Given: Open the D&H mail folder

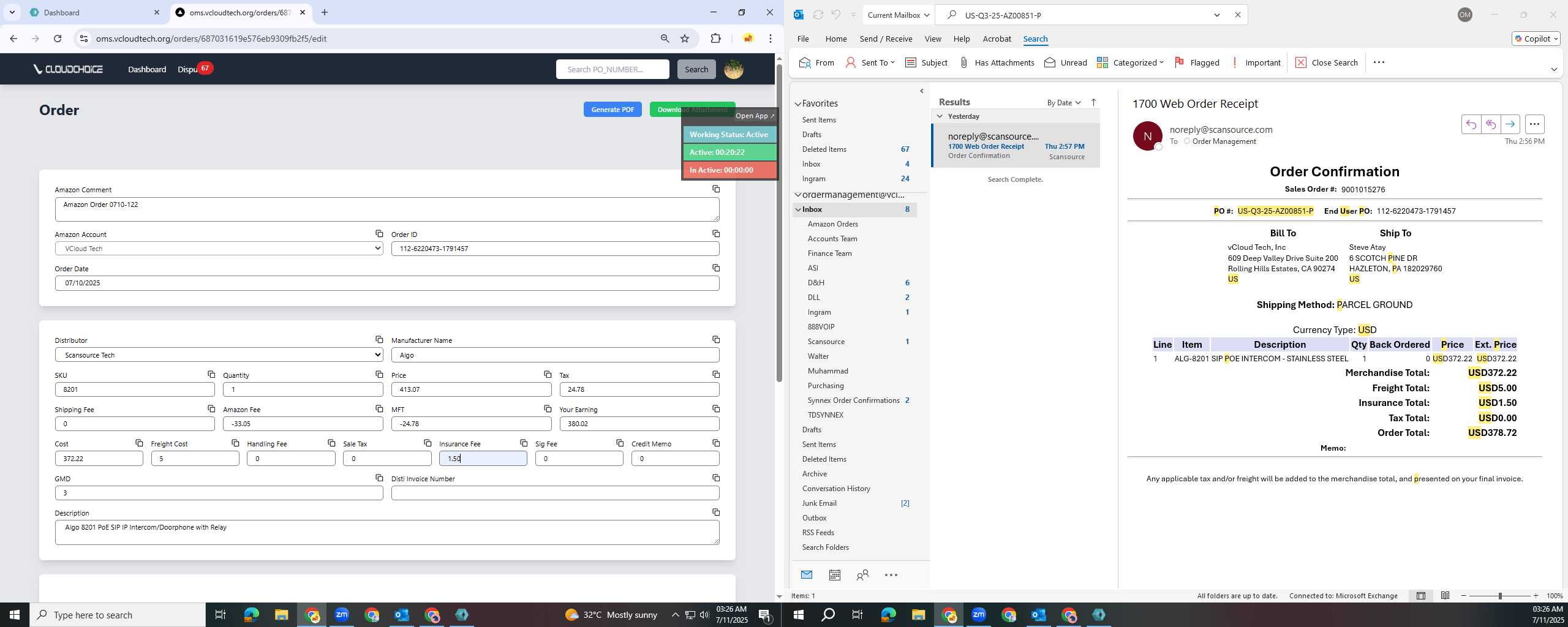Looking at the screenshot, I should [x=816, y=283].
